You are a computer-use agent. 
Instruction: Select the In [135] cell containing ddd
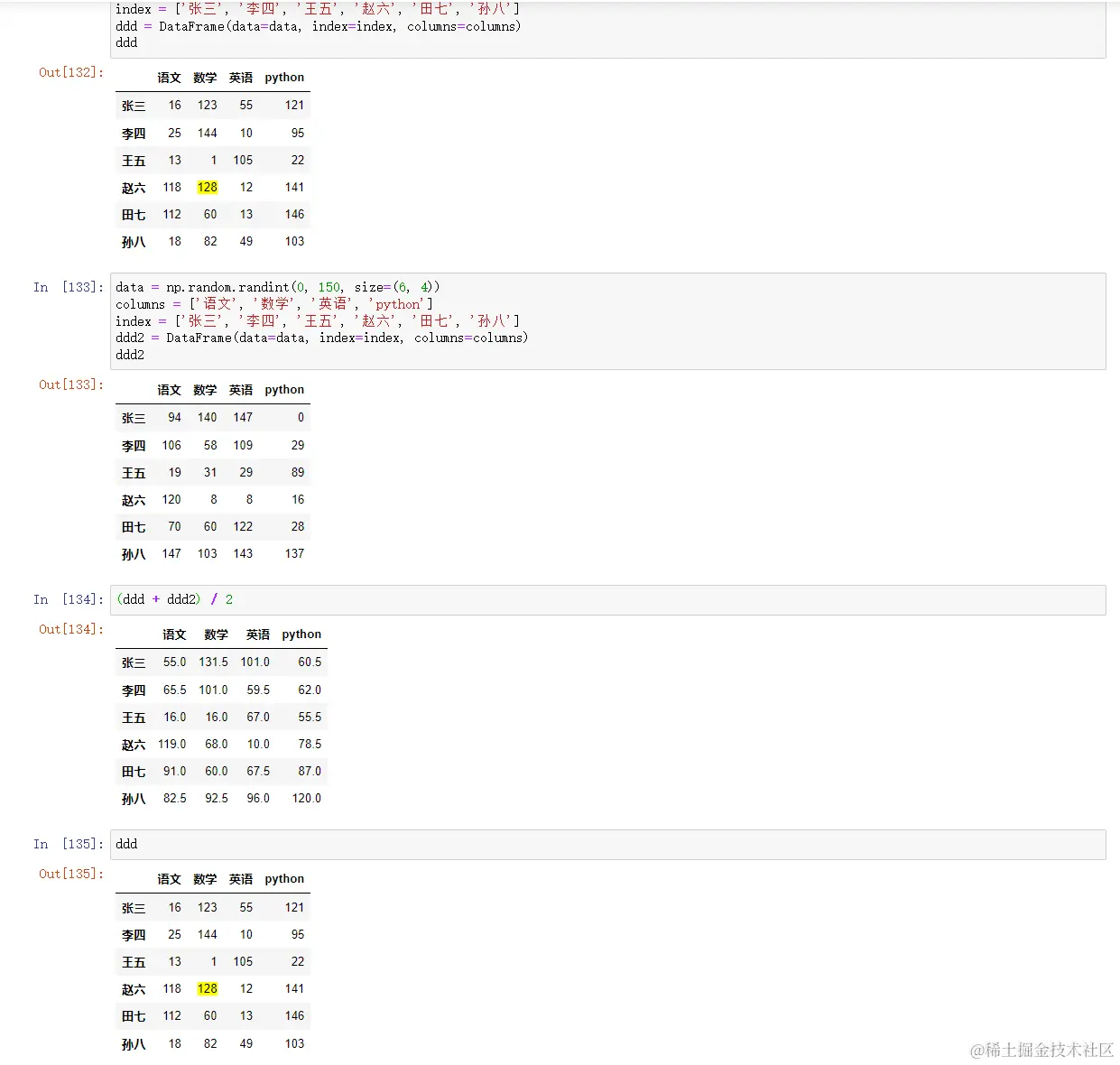click(607, 845)
